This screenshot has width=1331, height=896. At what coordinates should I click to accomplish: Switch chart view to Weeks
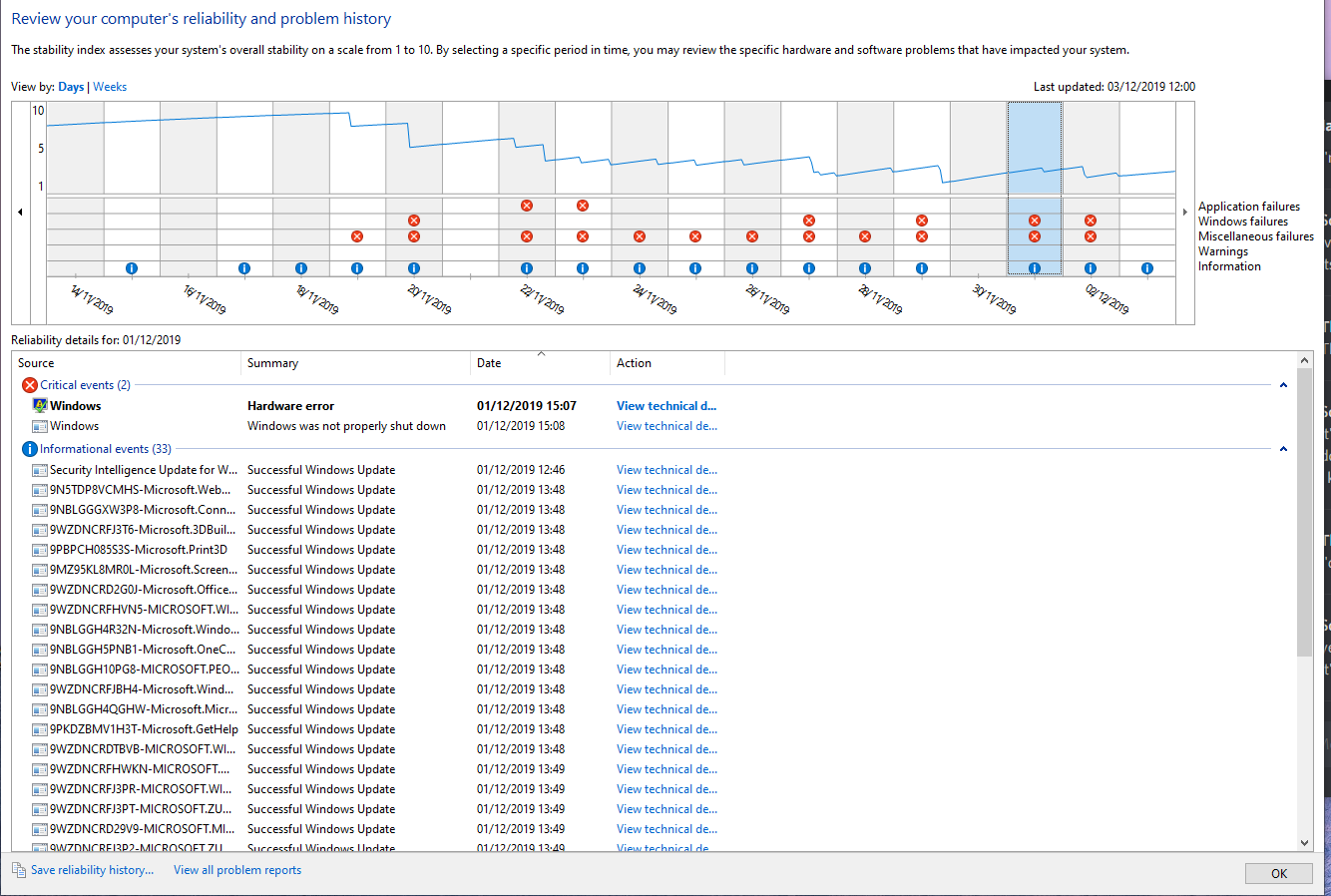pyautogui.click(x=110, y=87)
